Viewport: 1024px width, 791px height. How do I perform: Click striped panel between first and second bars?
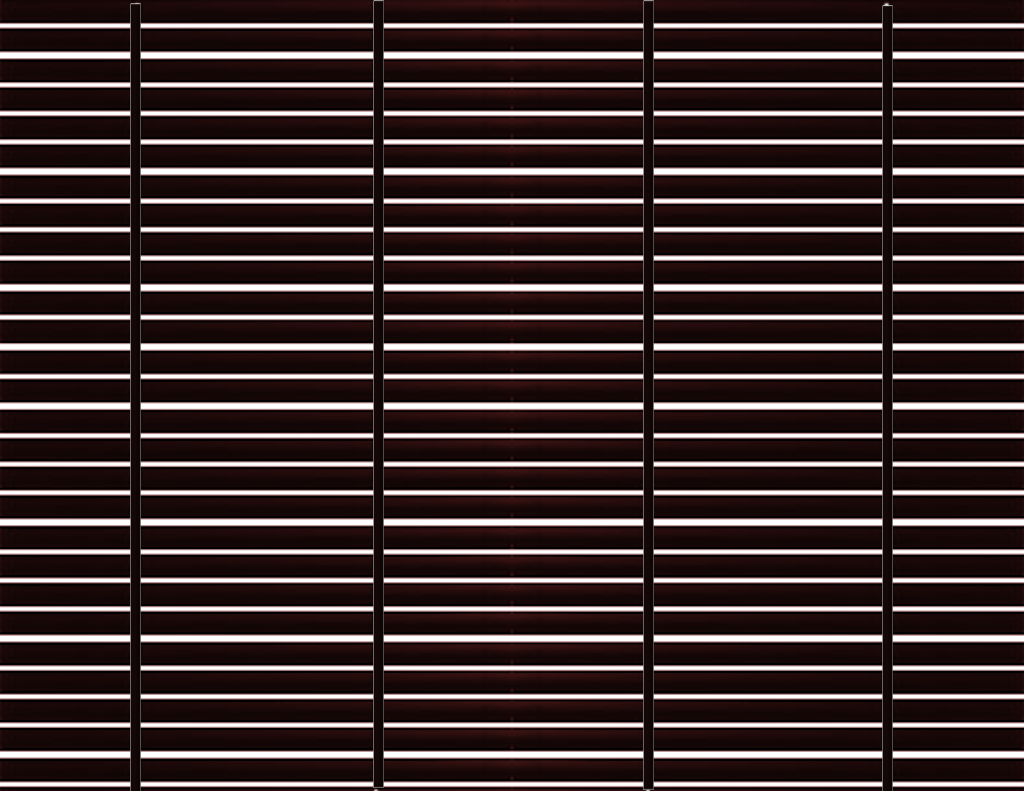tap(256, 400)
